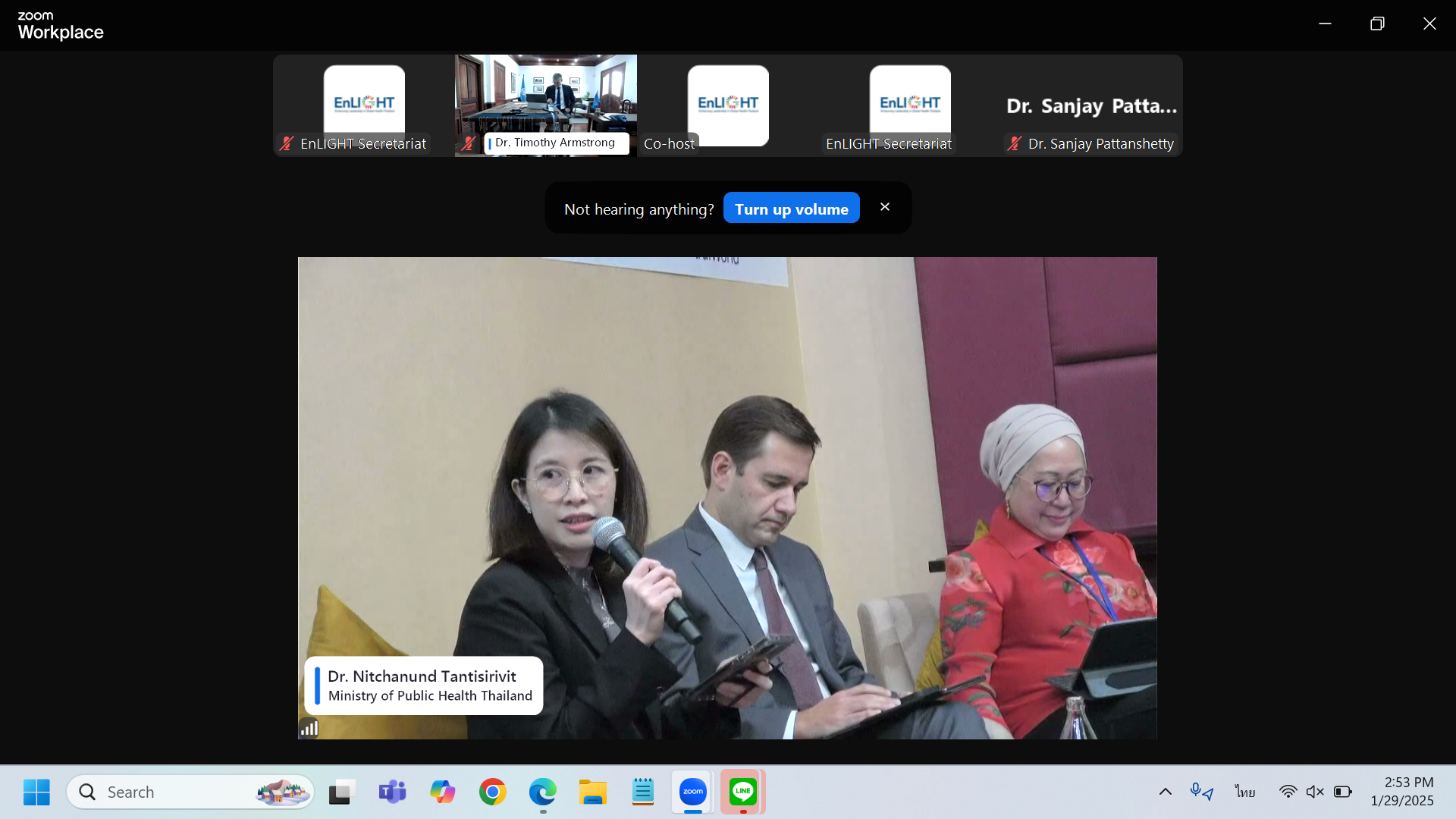Open Microsoft Teams from the taskbar
This screenshot has width=1456, height=819.
(x=392, y=792)
